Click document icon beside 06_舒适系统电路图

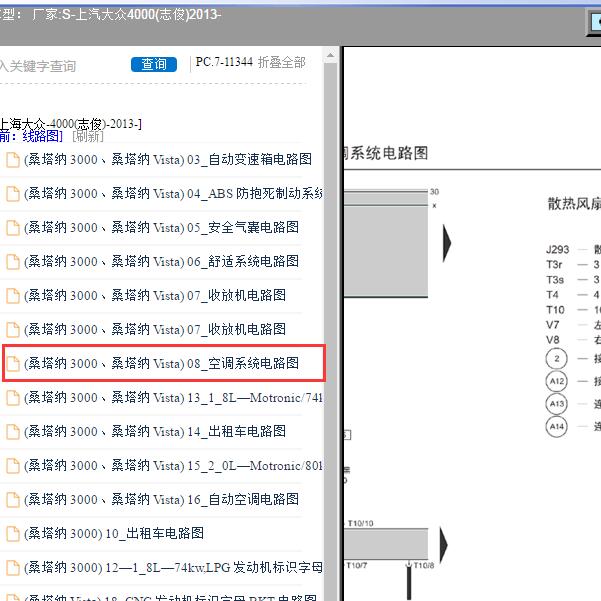(13, 262)
